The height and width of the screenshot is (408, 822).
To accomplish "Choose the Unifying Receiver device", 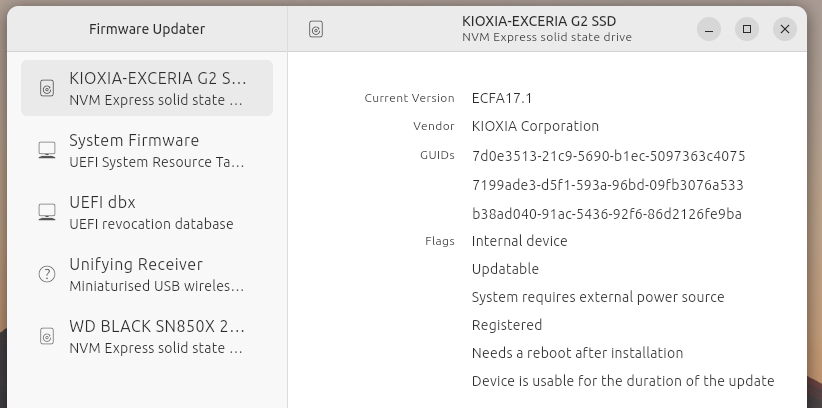I will (x=156, y=274).
